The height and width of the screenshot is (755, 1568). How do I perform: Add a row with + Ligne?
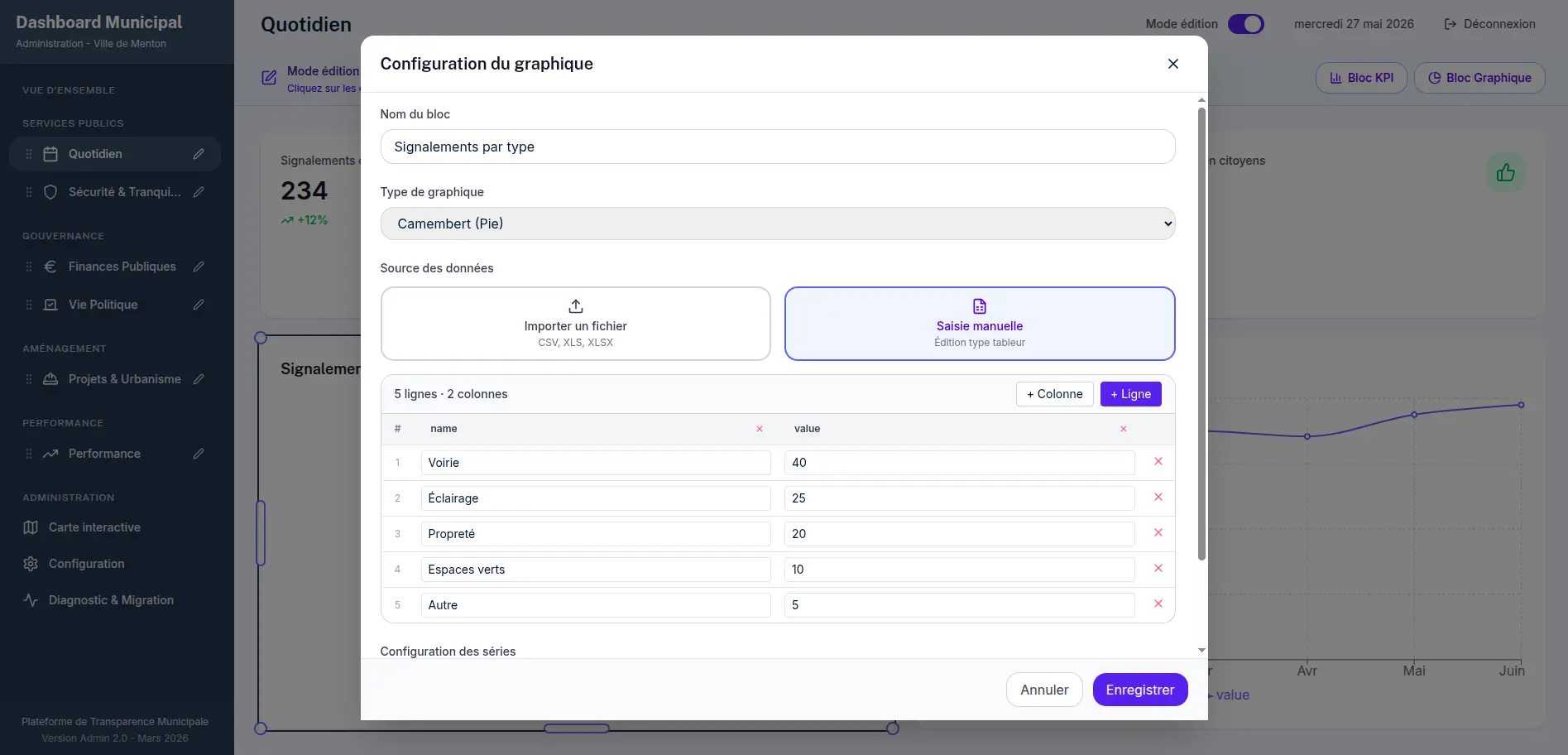1131,394
